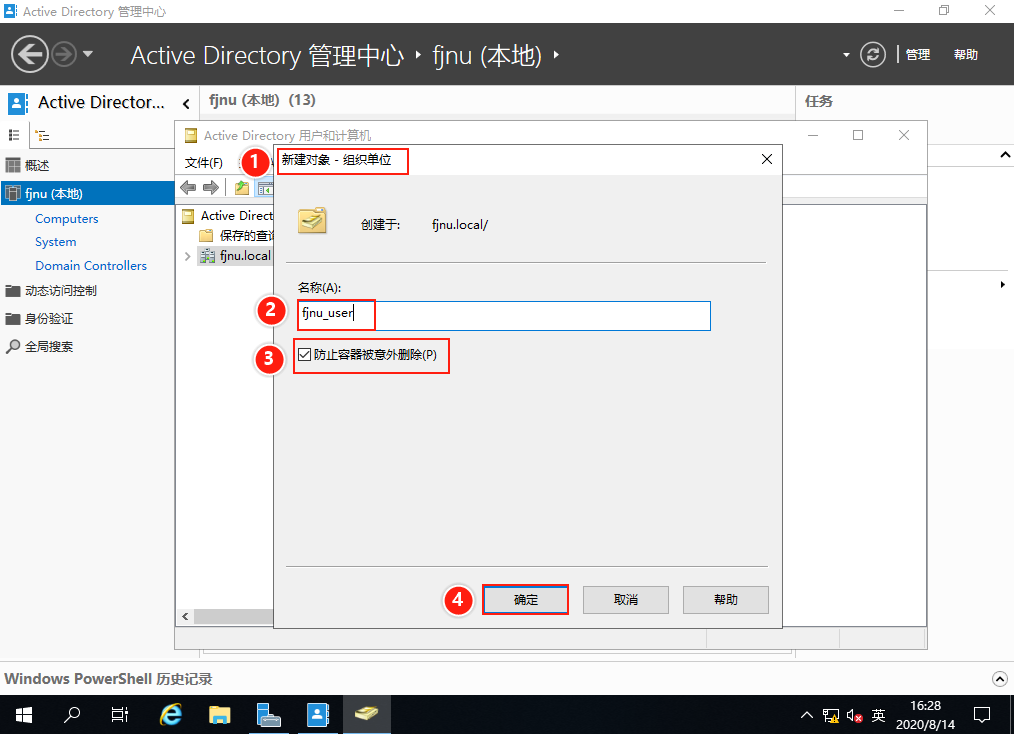Click the forward navigation arrow in header

(x=64, y=54)
